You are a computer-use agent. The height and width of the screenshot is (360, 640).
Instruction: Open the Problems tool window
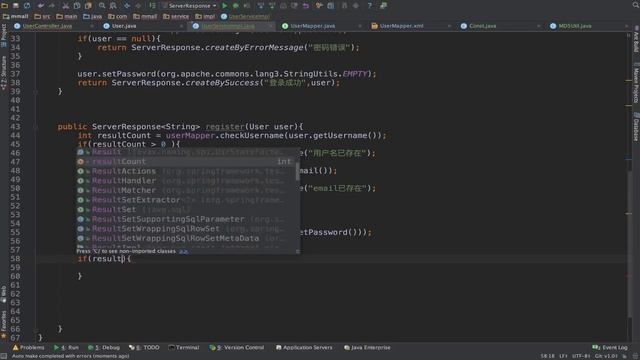tap(28, 348)
